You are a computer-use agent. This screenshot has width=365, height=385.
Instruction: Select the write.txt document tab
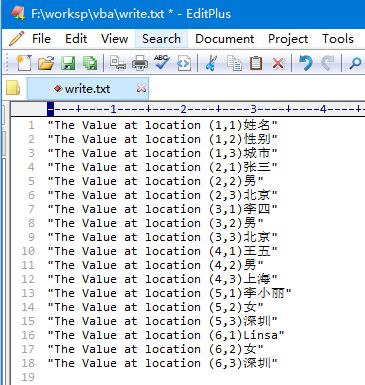coord(87,89)
